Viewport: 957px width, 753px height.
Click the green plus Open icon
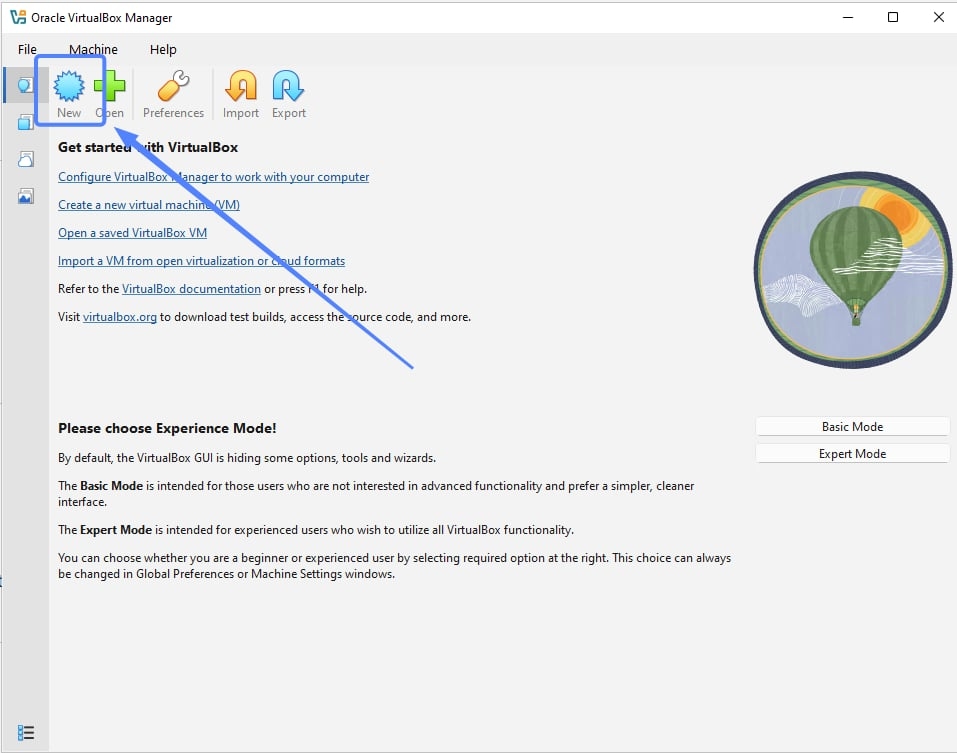(x=110, y=86)
